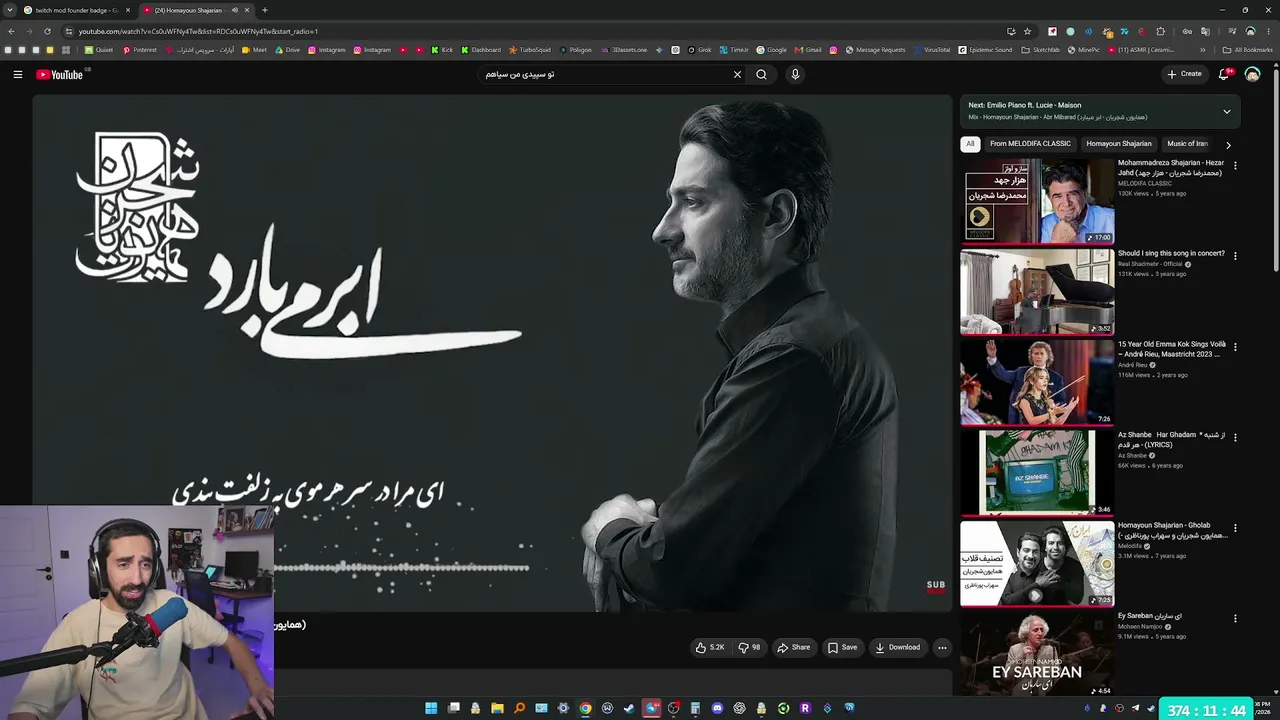Open the tab search dropdown in Chrome

pos(9,10)
